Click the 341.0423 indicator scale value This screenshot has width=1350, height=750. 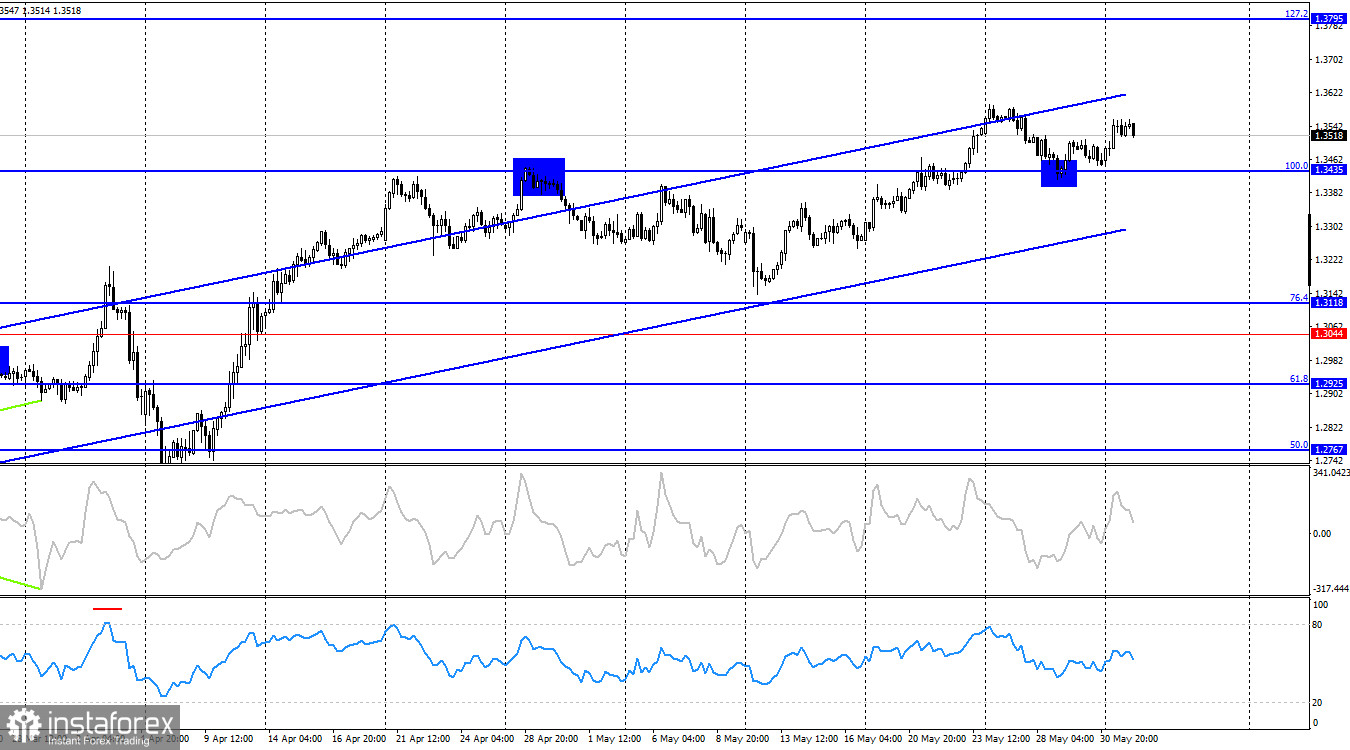pyautogui.click(x=1330, y=472)
